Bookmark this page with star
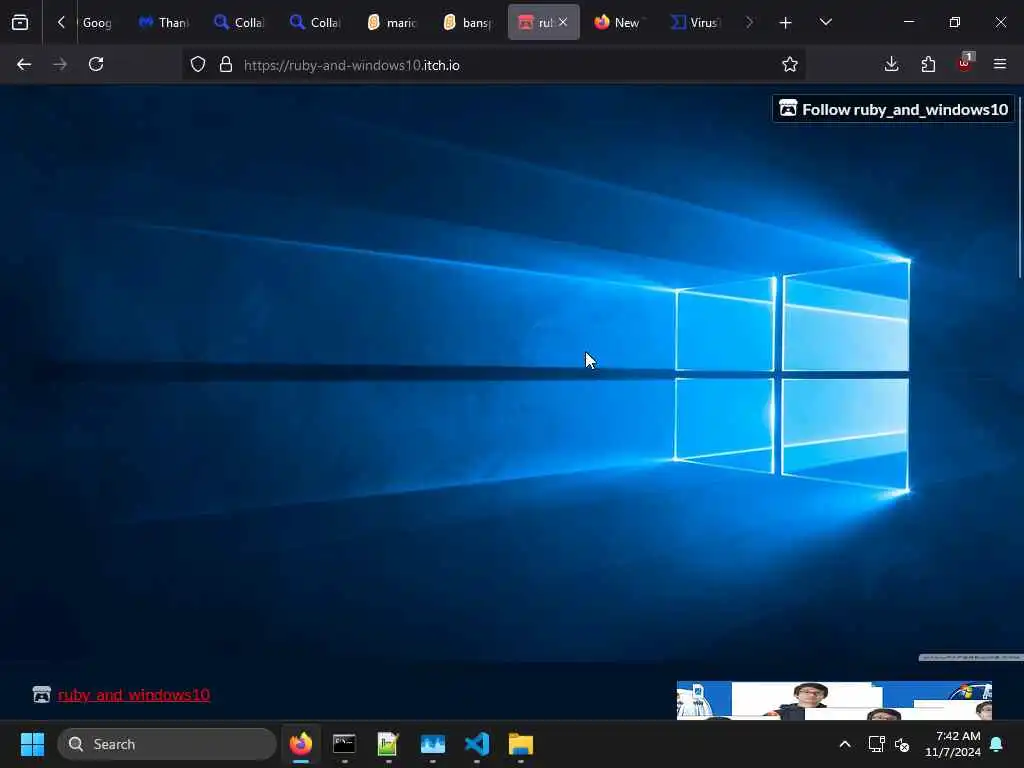The image size is (1024, 768). 790,65
